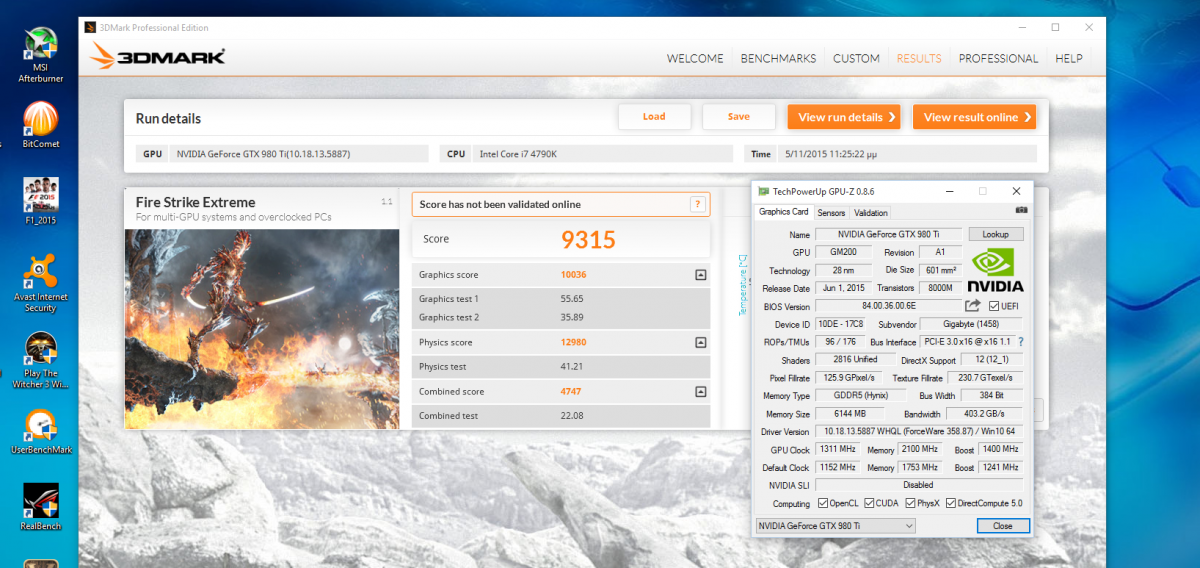The height and width of the screenshot is (568, 1200).
Task: Toggle the OpenCL checkbox
Action: [823, 503]
